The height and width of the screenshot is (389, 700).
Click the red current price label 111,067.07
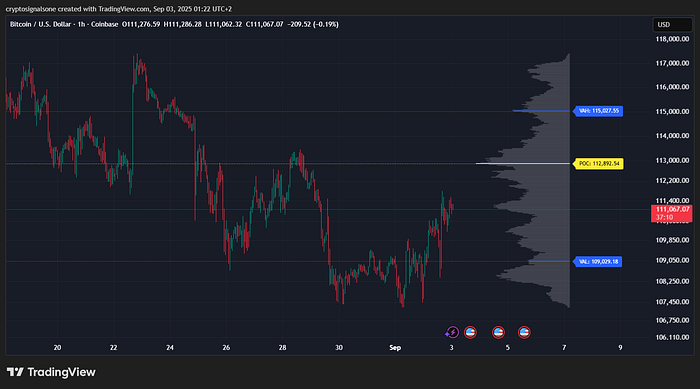[x=672, y=213]
